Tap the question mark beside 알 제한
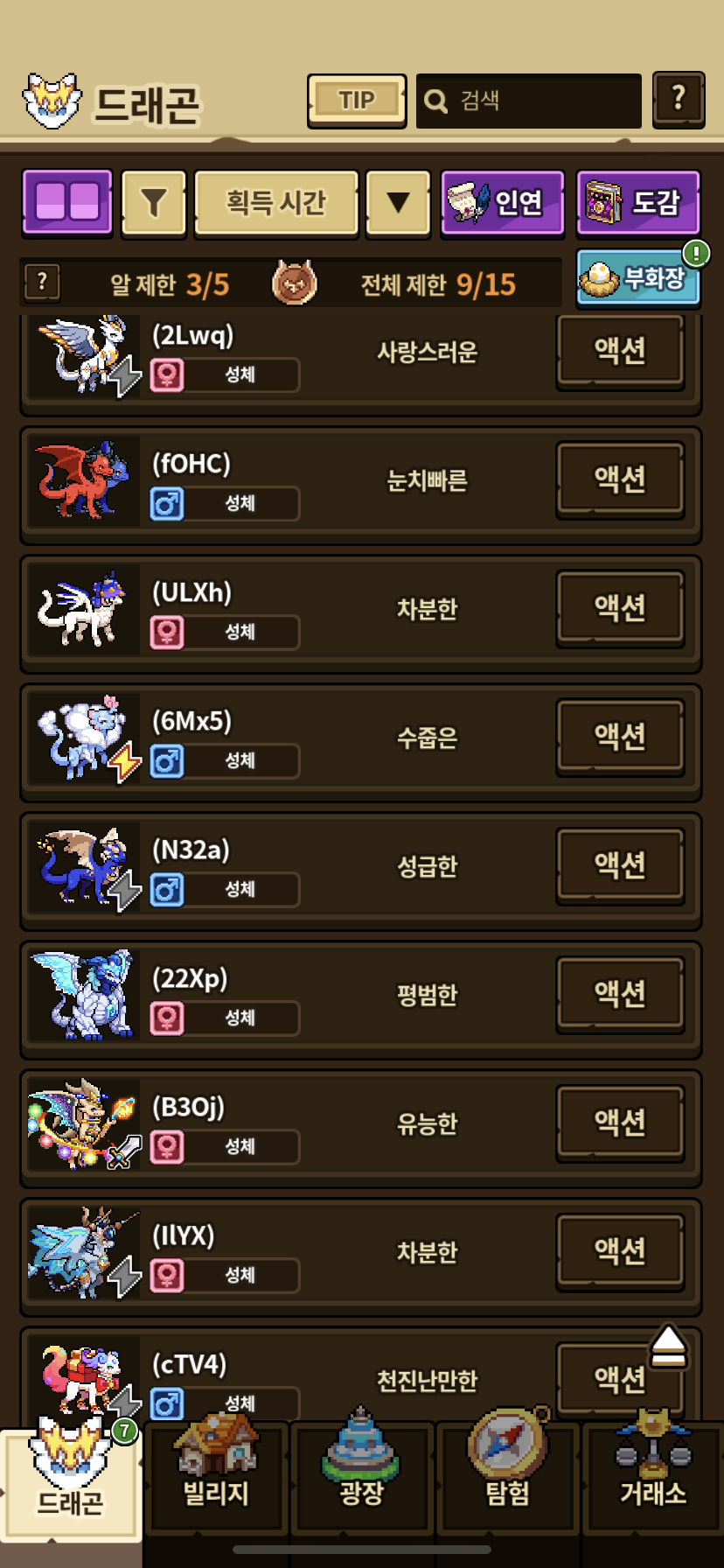This screenshot has width=724, height=1568. [x=42, y=283]
